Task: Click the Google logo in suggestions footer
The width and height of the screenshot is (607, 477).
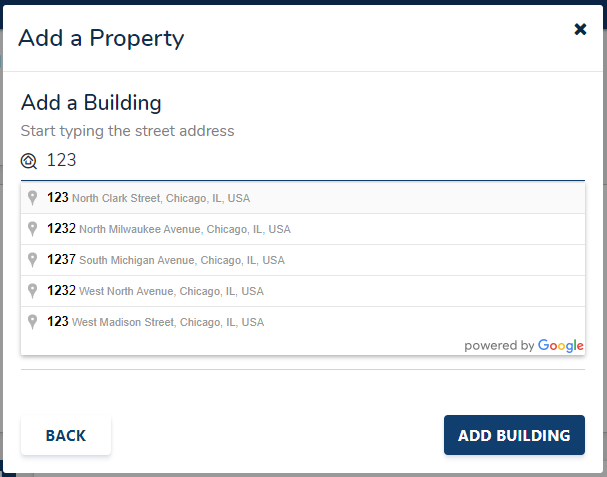Action: [x=561, y=346]
